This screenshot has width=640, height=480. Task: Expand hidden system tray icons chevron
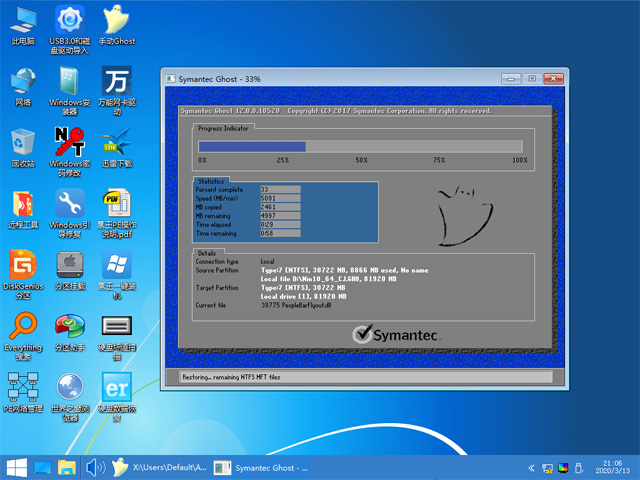[x=530, y=467]
